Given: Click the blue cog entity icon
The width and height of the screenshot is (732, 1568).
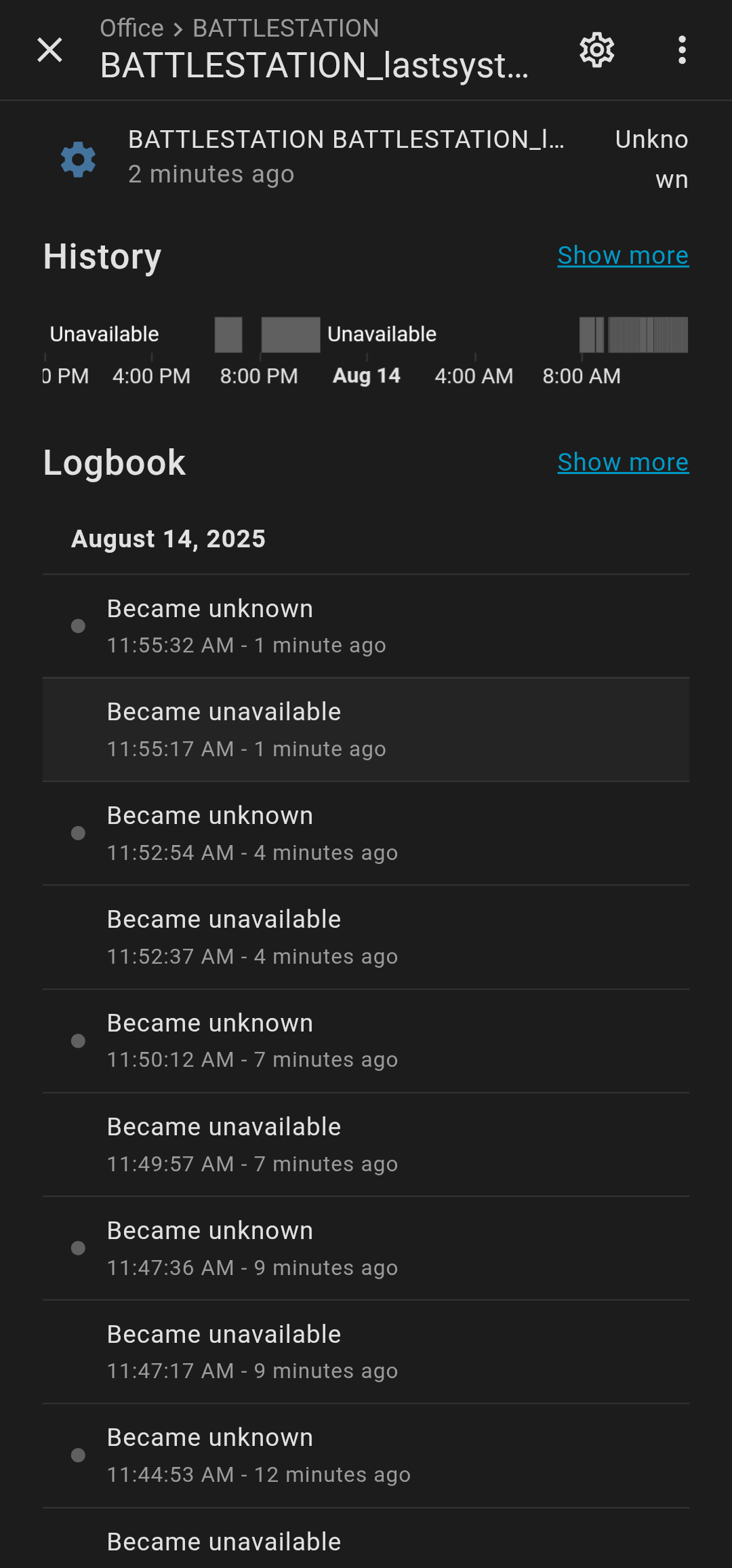Looking at the screenshot, I should (x=78, y=159).
